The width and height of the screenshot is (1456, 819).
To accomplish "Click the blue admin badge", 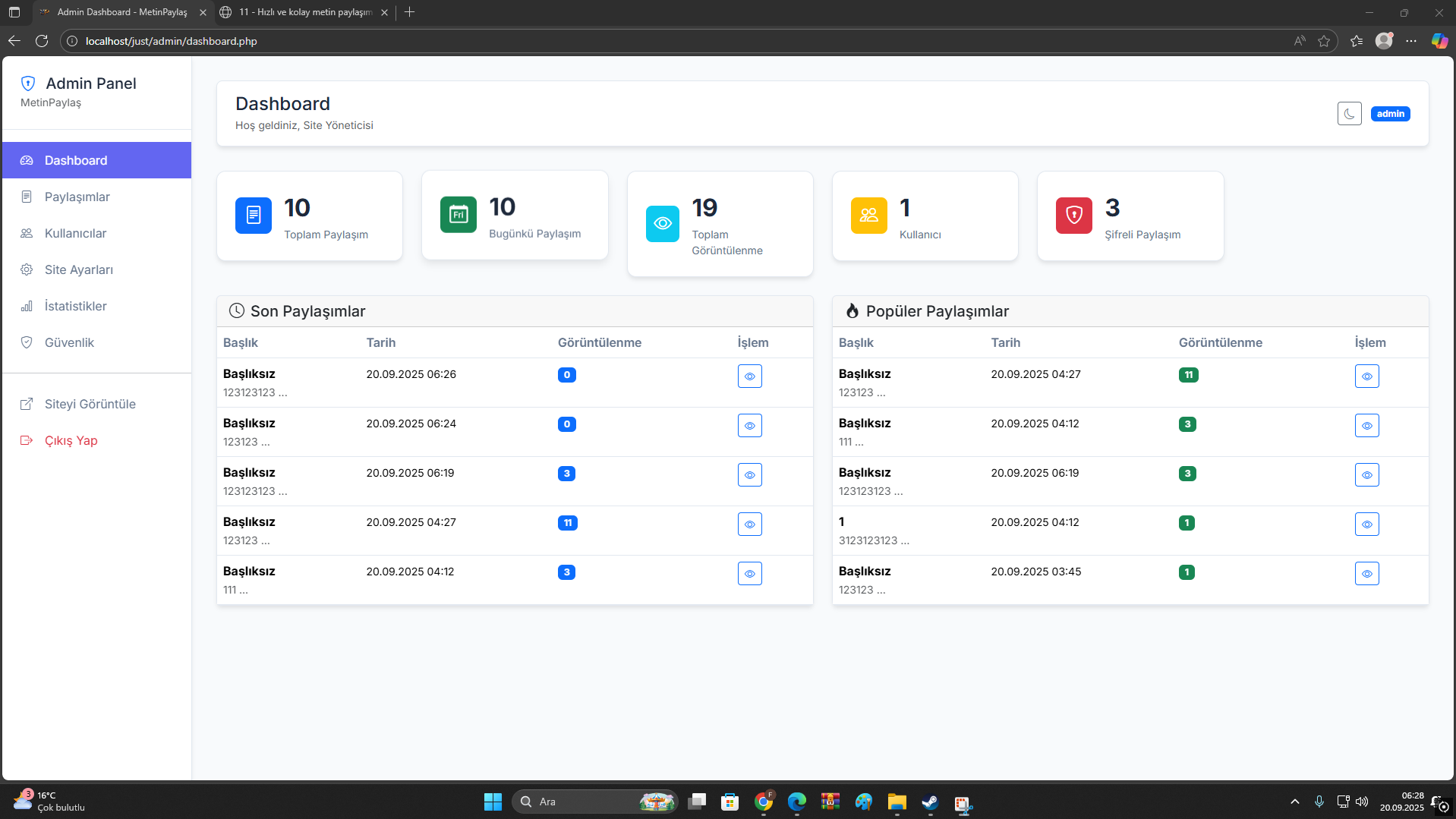I will pos(1390,114).
